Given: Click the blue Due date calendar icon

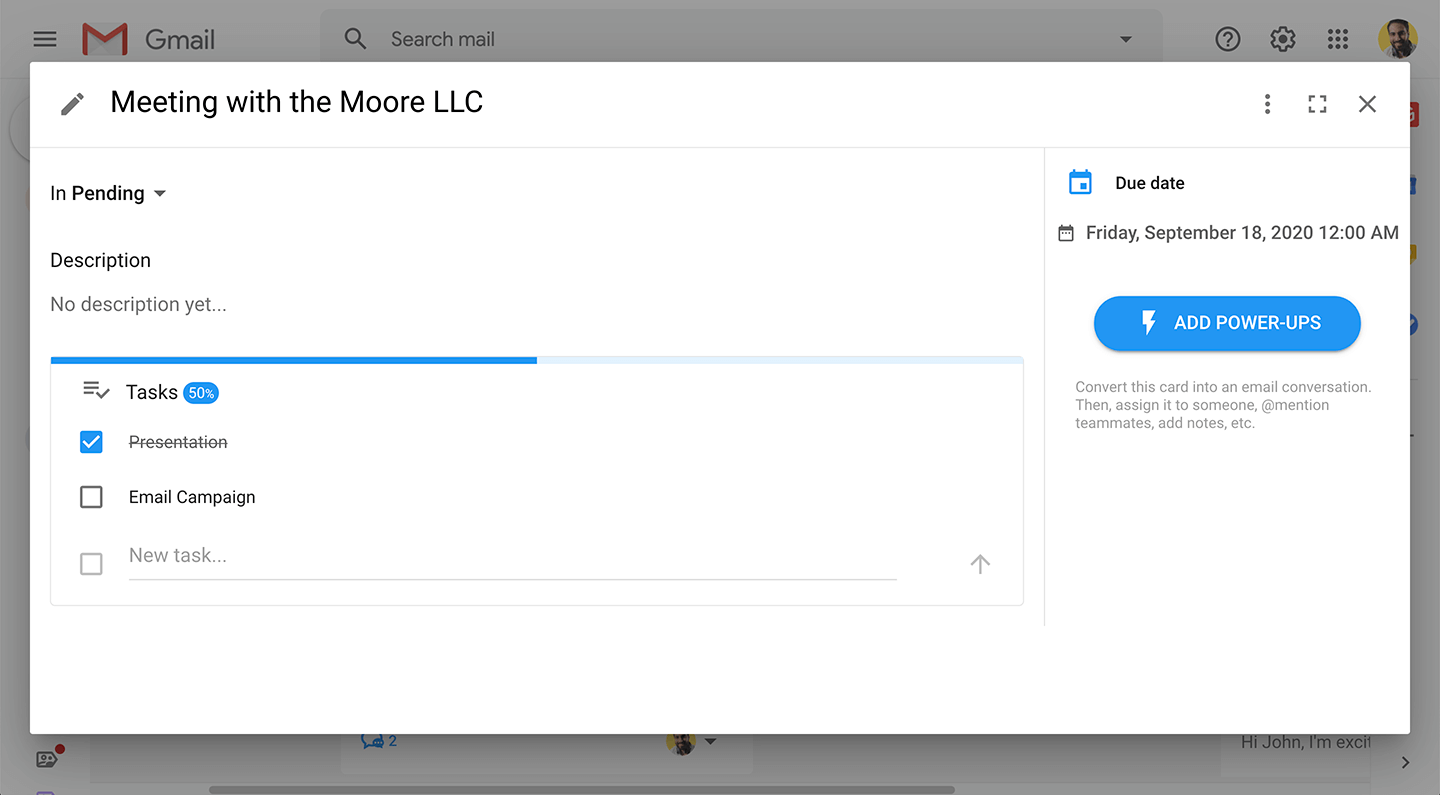Looking at the screenshot, I should (1080, 182).
